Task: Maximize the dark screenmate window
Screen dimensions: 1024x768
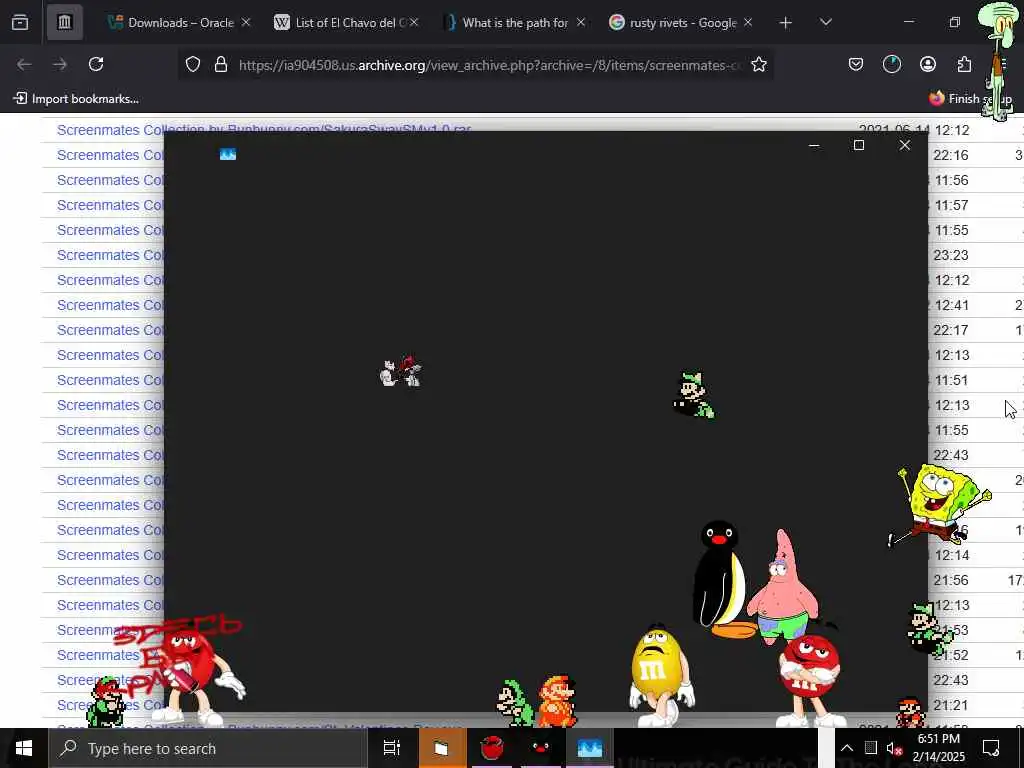Action: pos(859,146)
